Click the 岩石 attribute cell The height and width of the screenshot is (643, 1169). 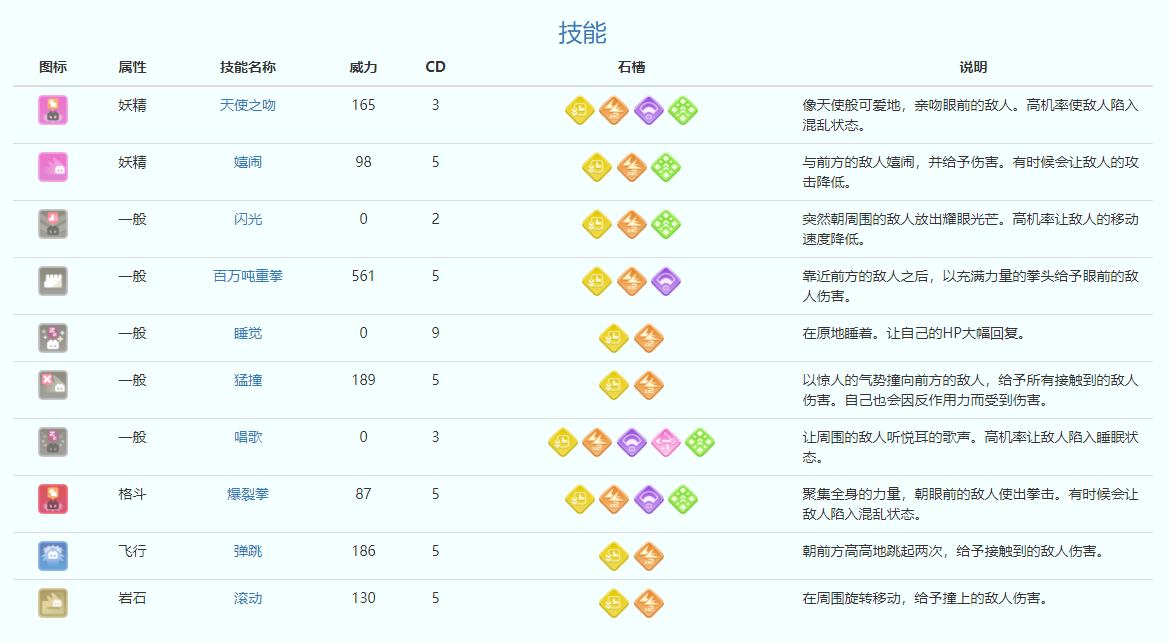click(132, 598)
